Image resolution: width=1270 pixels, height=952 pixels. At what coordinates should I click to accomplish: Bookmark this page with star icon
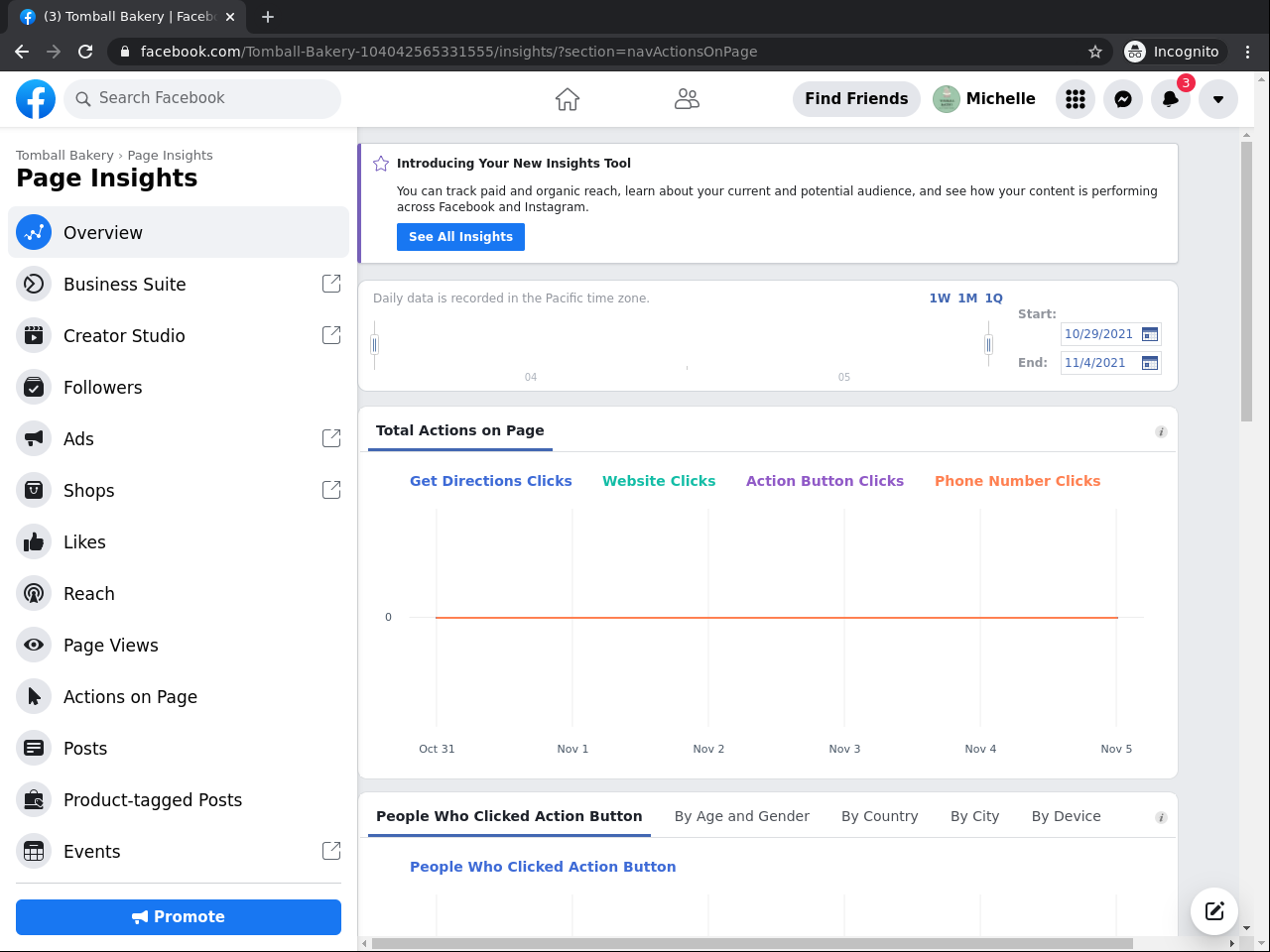[1095, 52]
